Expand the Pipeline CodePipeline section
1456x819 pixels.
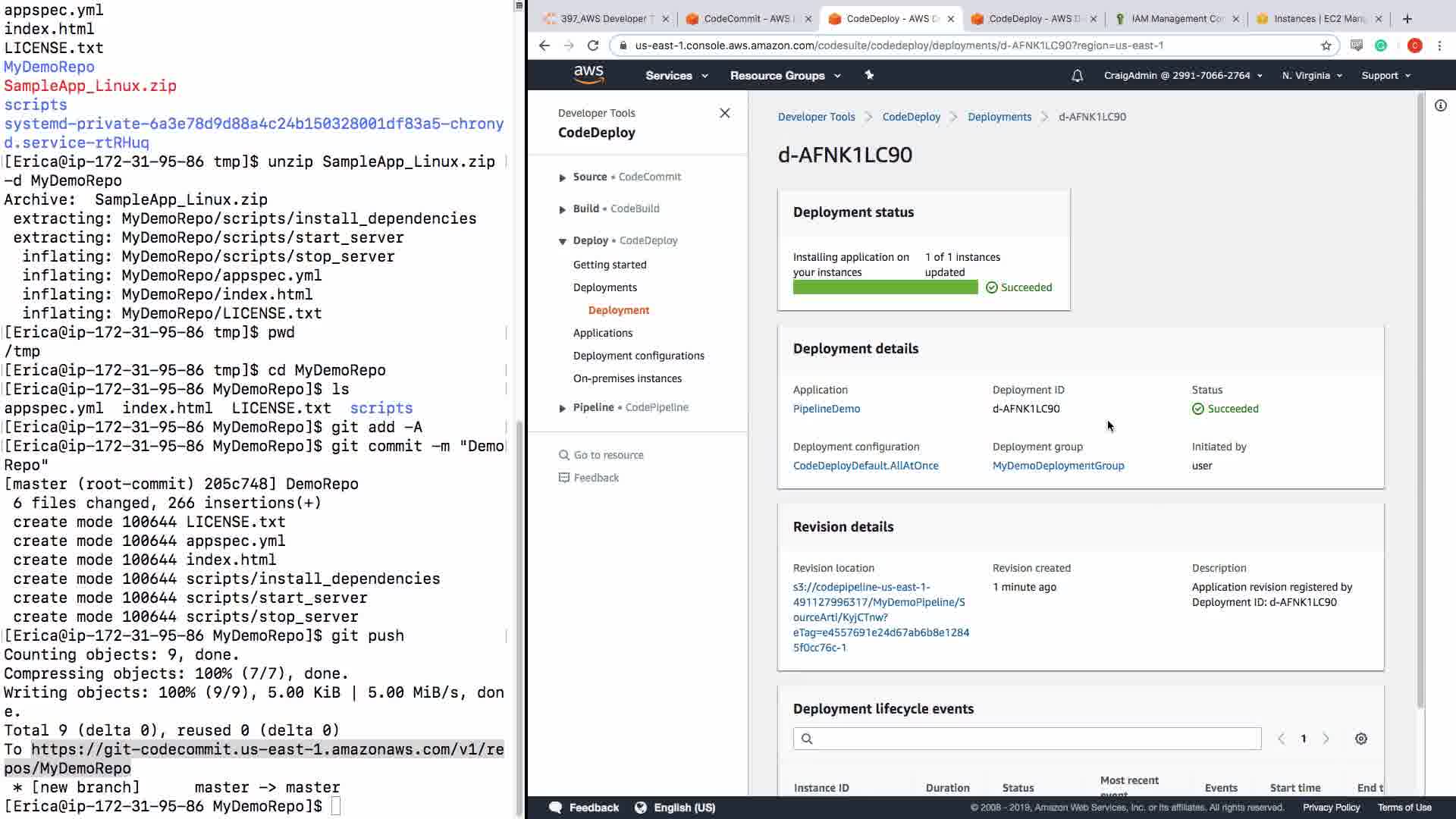click(x=563, y=408)
